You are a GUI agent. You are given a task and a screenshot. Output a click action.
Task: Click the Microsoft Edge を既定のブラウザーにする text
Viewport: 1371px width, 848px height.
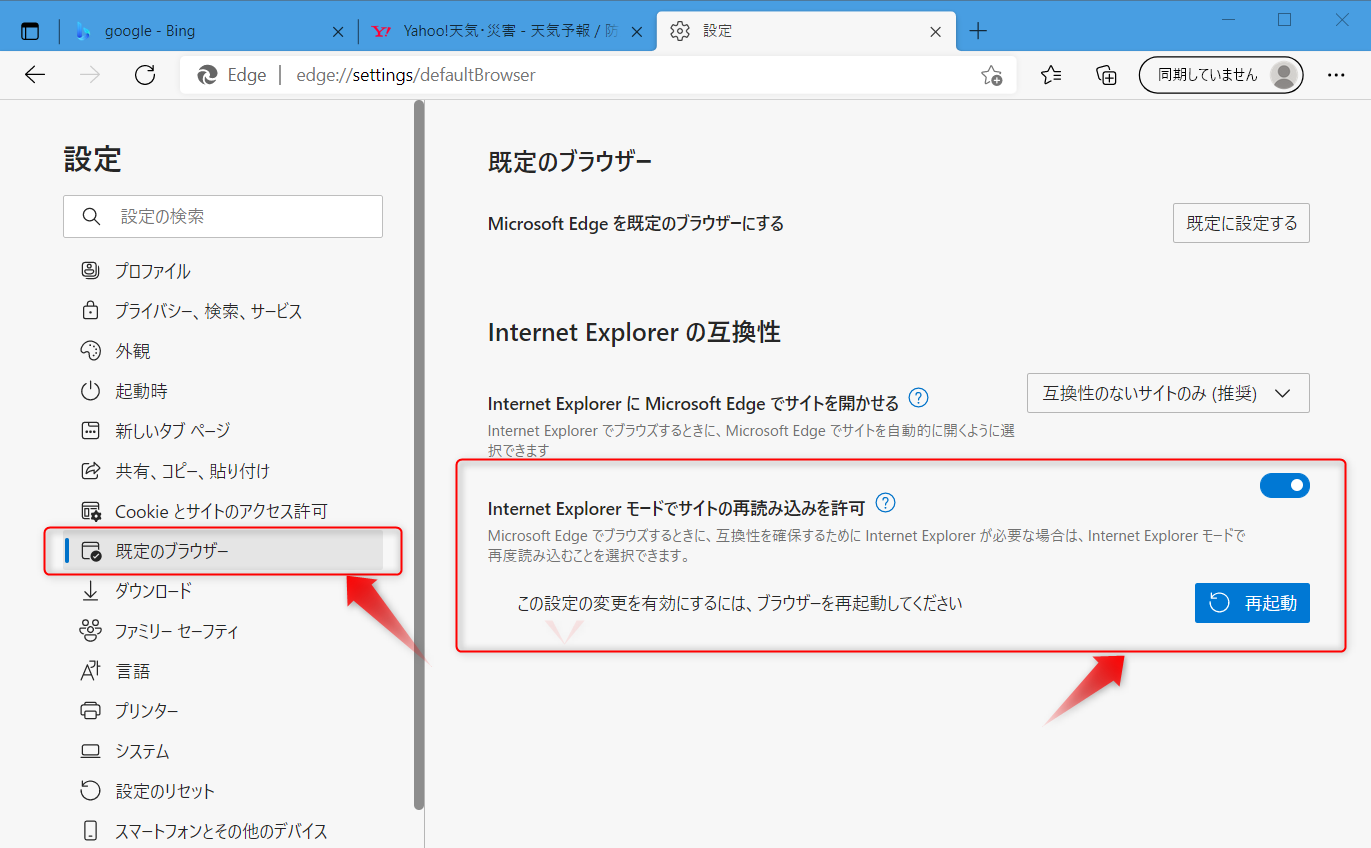tap(636, 224)
